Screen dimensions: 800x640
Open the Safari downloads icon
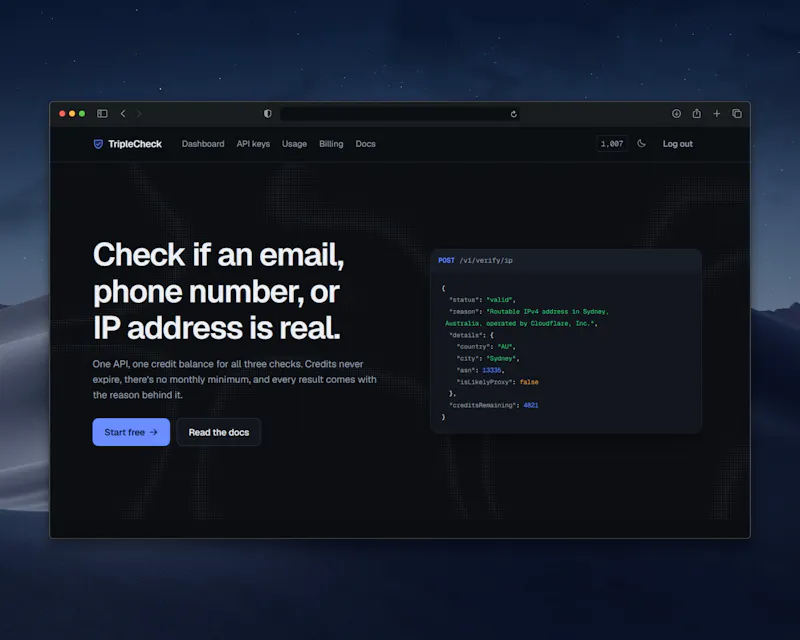[676, 113]
